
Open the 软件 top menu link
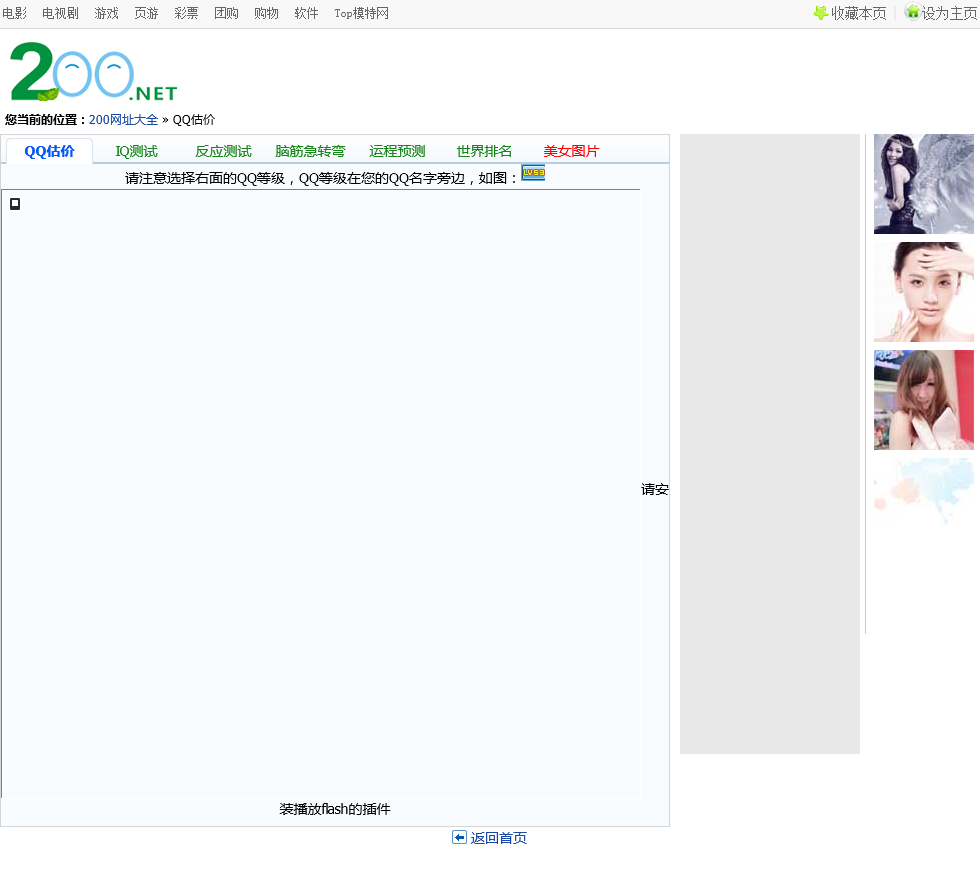(306, 13)
